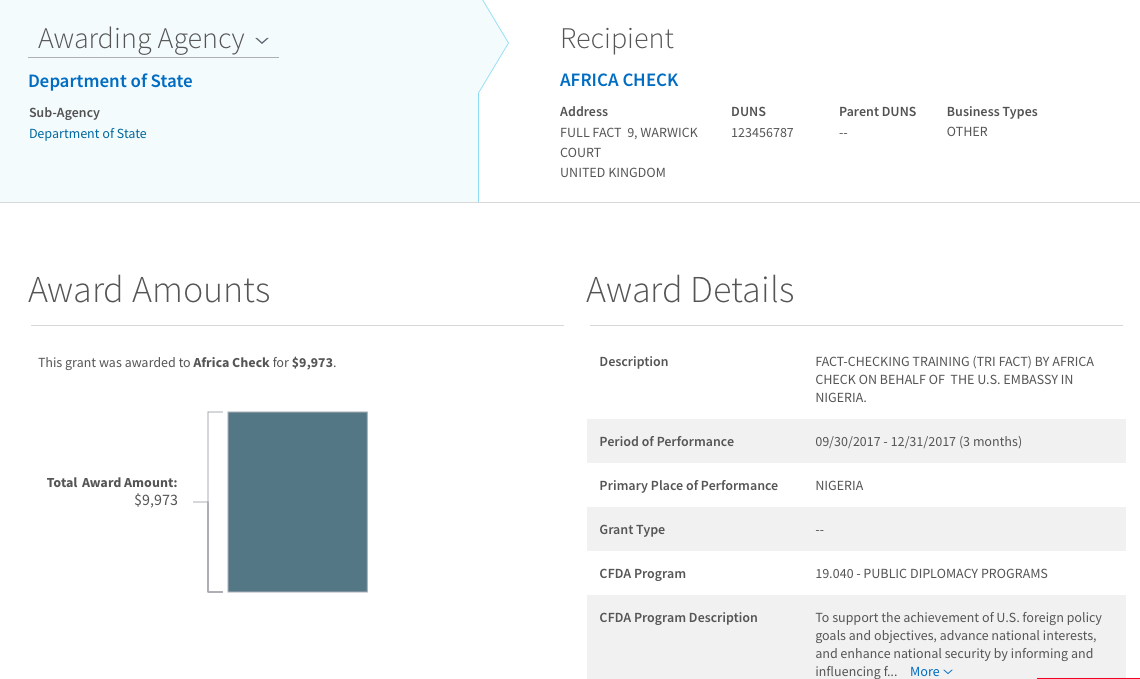Click the Award Details heading
The height and width of the screenshot is (679, 1140).
[x=690, y=289]
